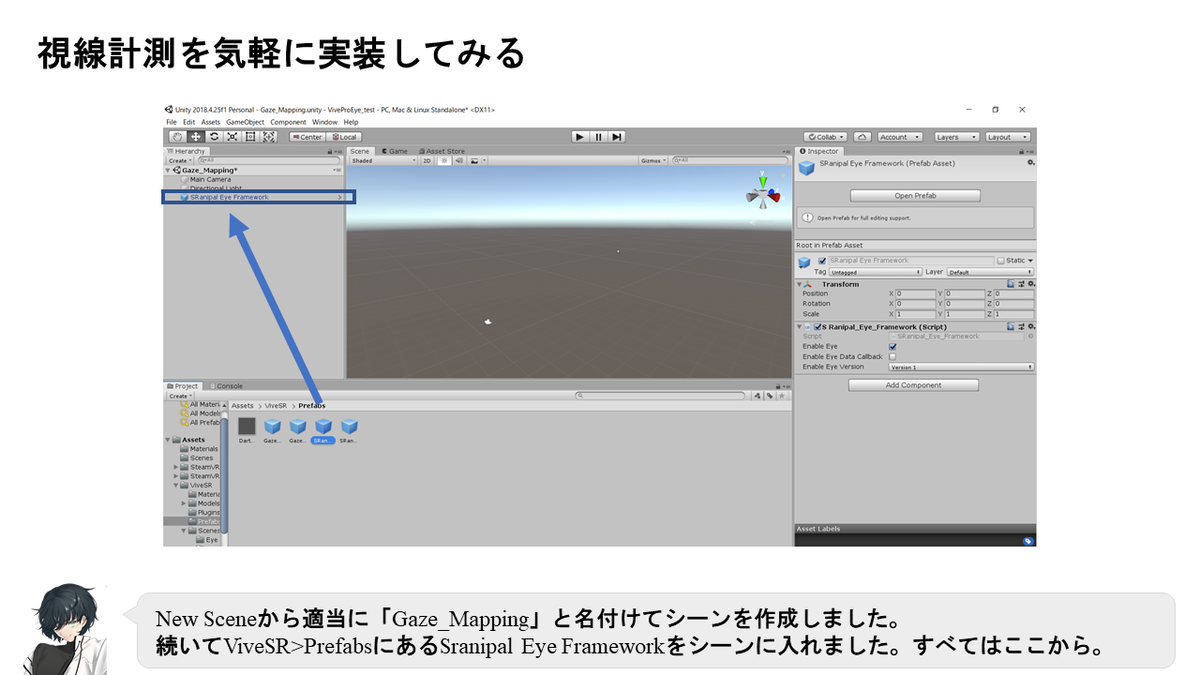Toggle scene audio speaker icon
The image size is (1200, 675).
[457, 160]
